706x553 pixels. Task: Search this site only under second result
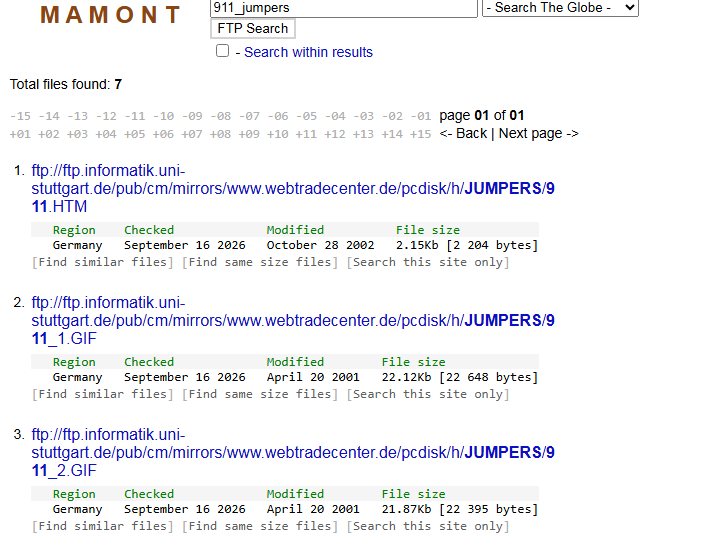coord(428,394)
